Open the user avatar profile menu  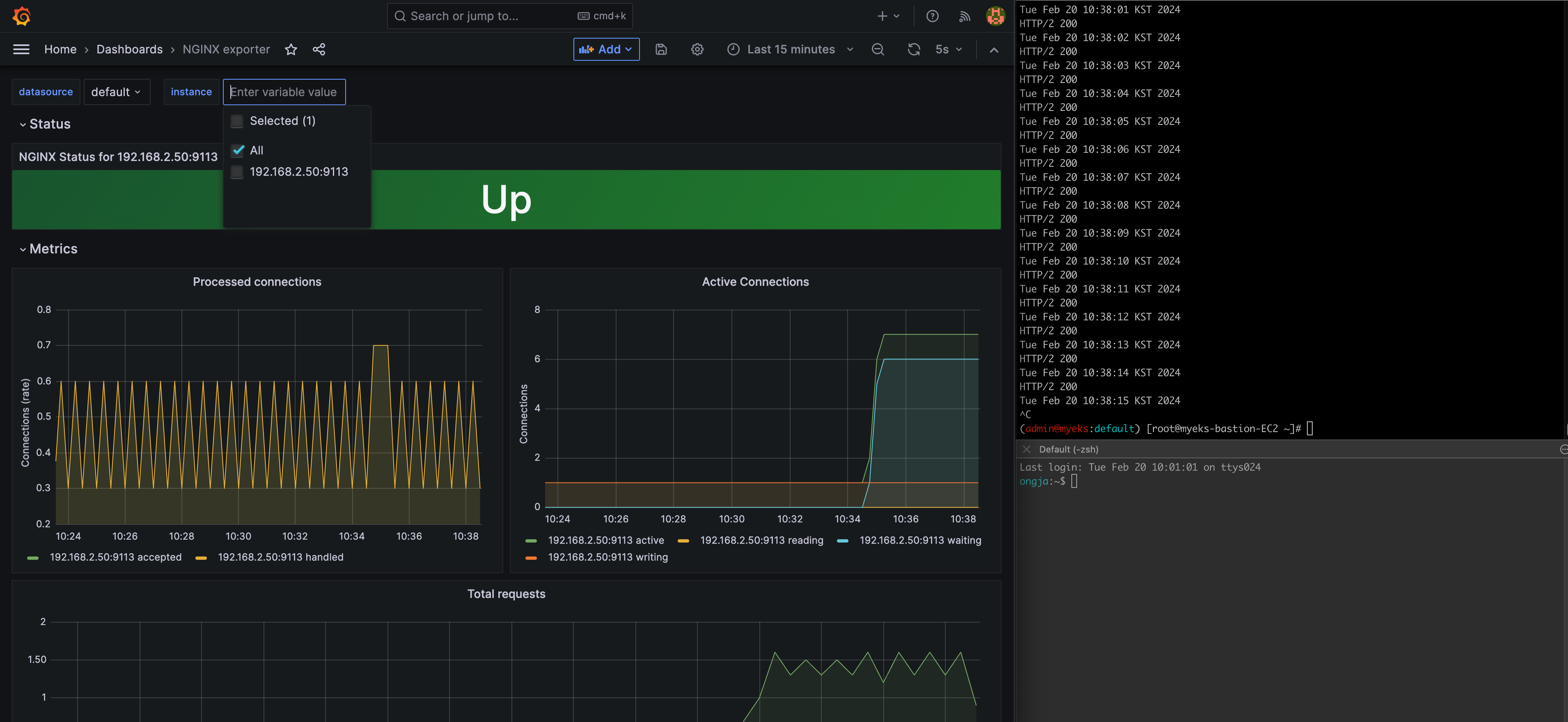[x=995, y=16]
